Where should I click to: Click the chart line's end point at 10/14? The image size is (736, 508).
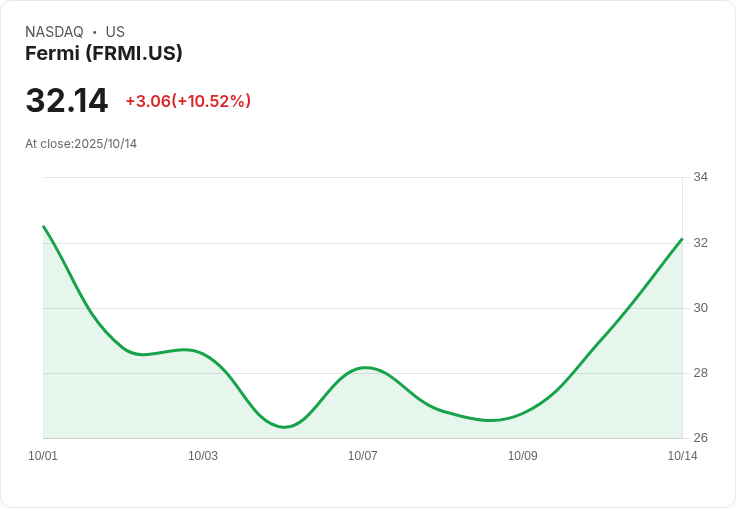tap(681, 240)
